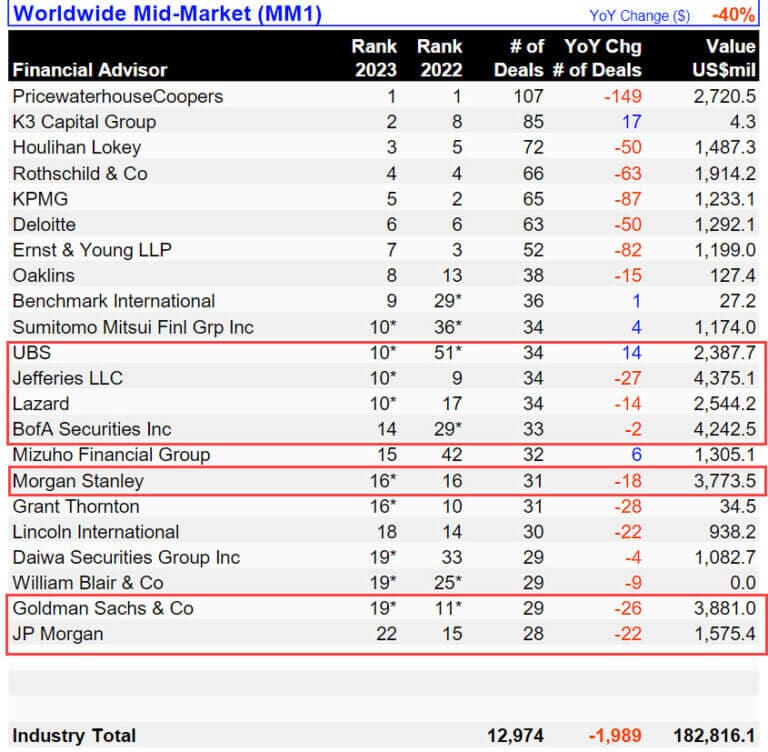Screen dimensions: 768x752
Task: Click the UBS advisor name cell
Action: [x=31, y=352]
